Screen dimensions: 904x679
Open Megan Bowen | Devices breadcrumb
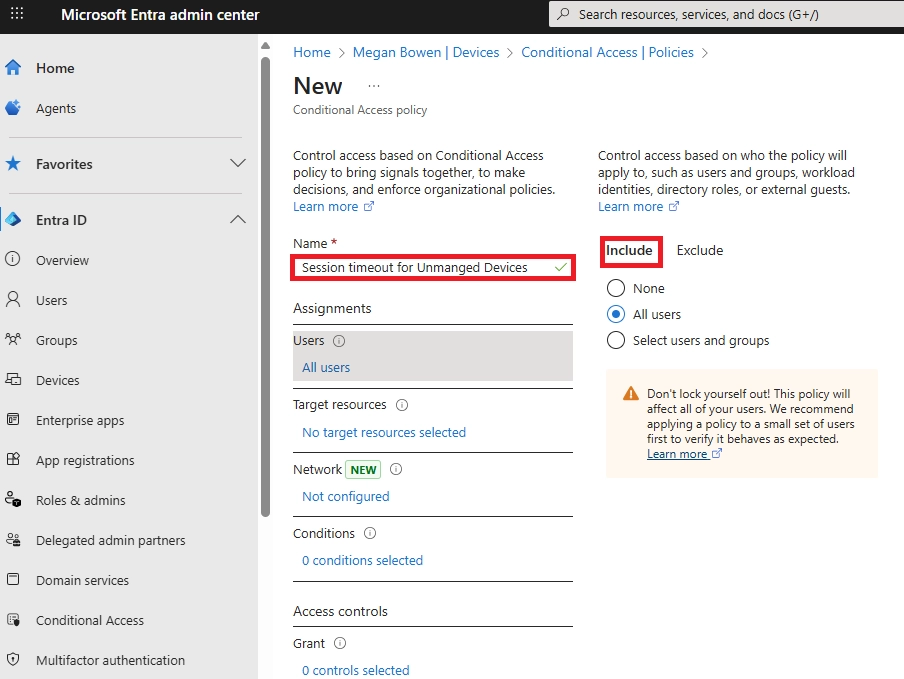click(x=426, y=52)
